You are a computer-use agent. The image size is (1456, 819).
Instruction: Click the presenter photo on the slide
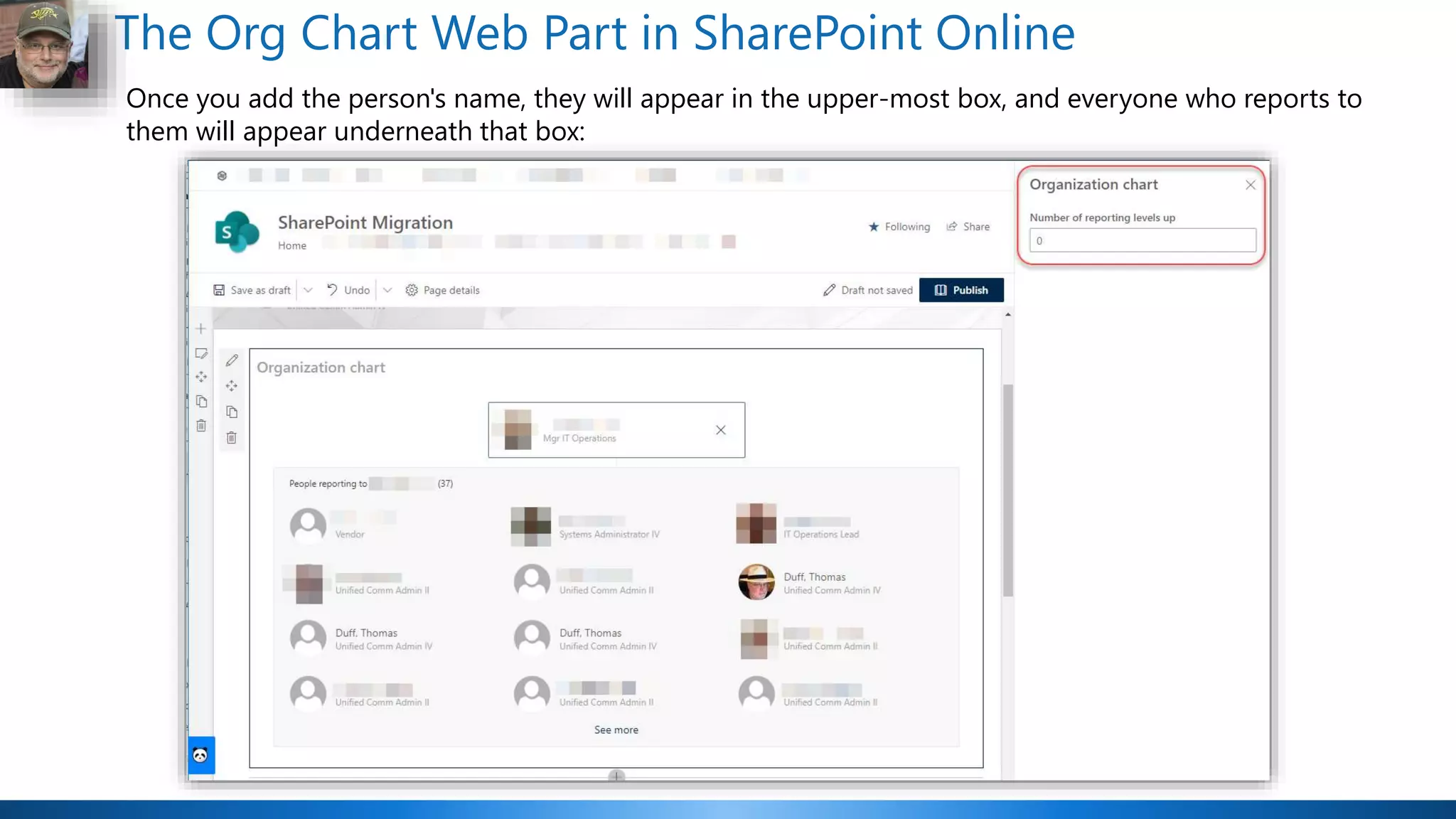pos(44,44)
